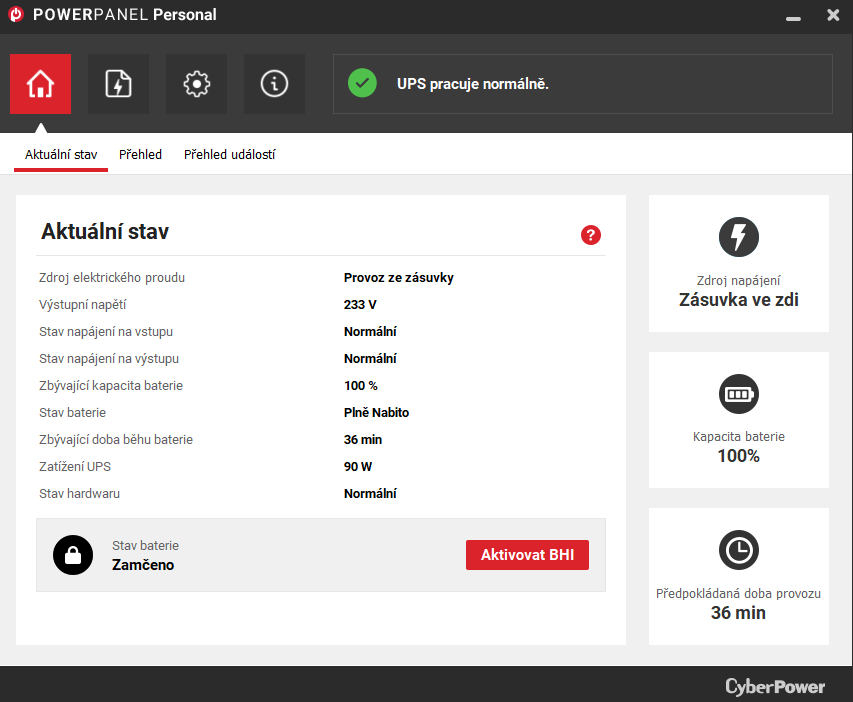Image resolution: width=853 pixels, height=702 pixels.
Task: Minimize the PowerPanel window
Action: coord(793,16)
